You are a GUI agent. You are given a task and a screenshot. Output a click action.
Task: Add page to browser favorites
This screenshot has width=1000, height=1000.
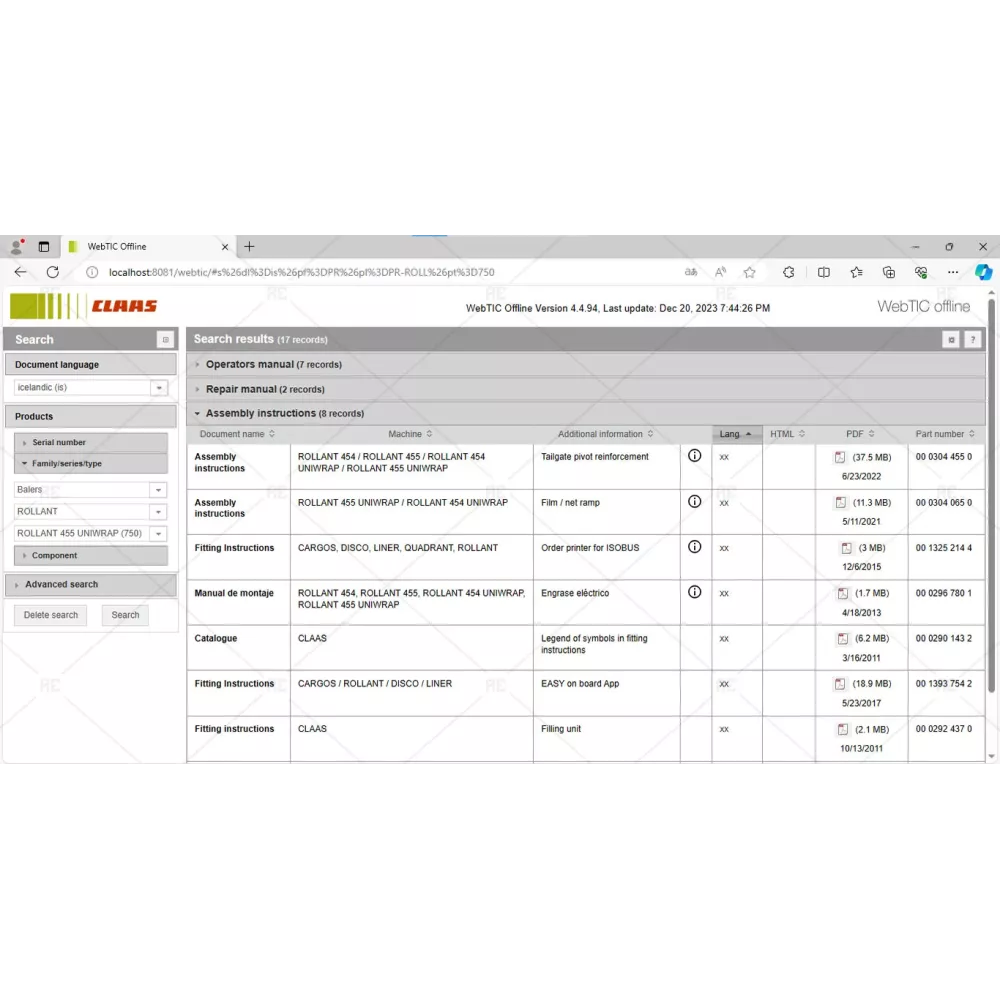(x=749, y=272)
